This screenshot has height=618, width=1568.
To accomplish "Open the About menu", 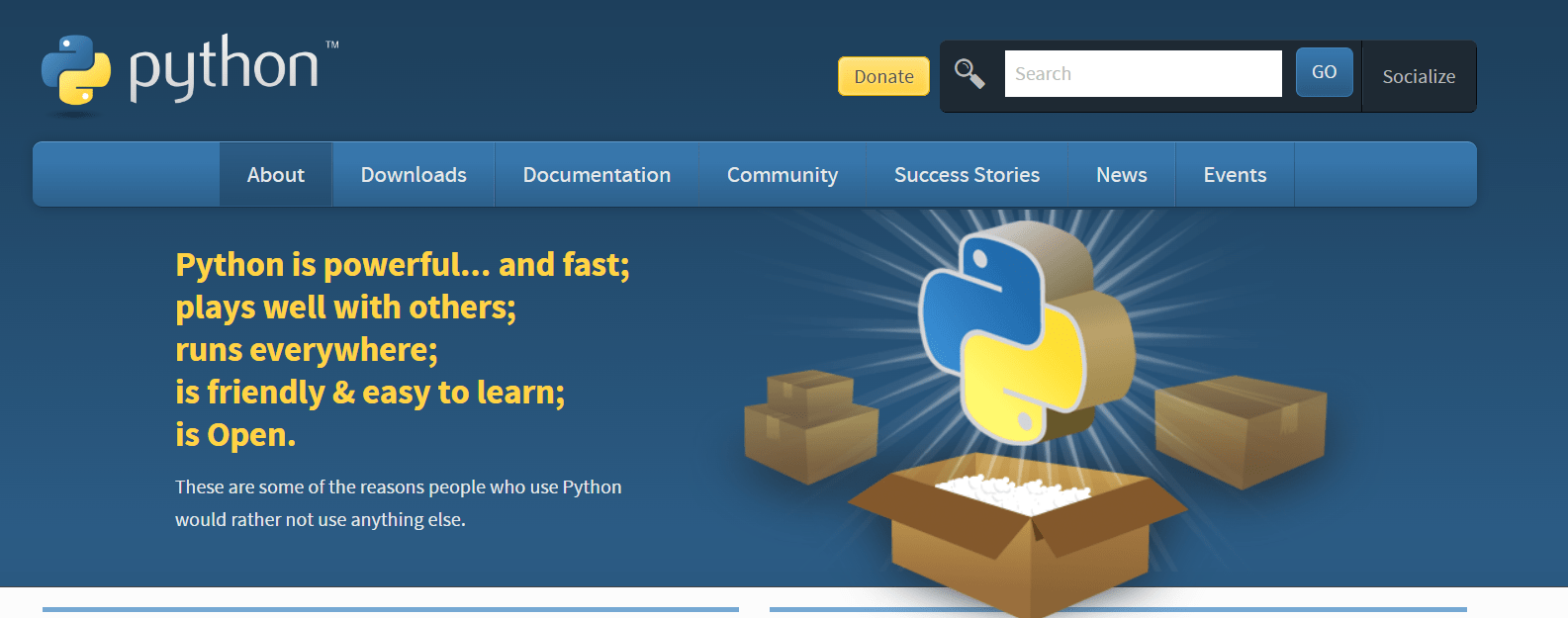I will pos(276,175).
